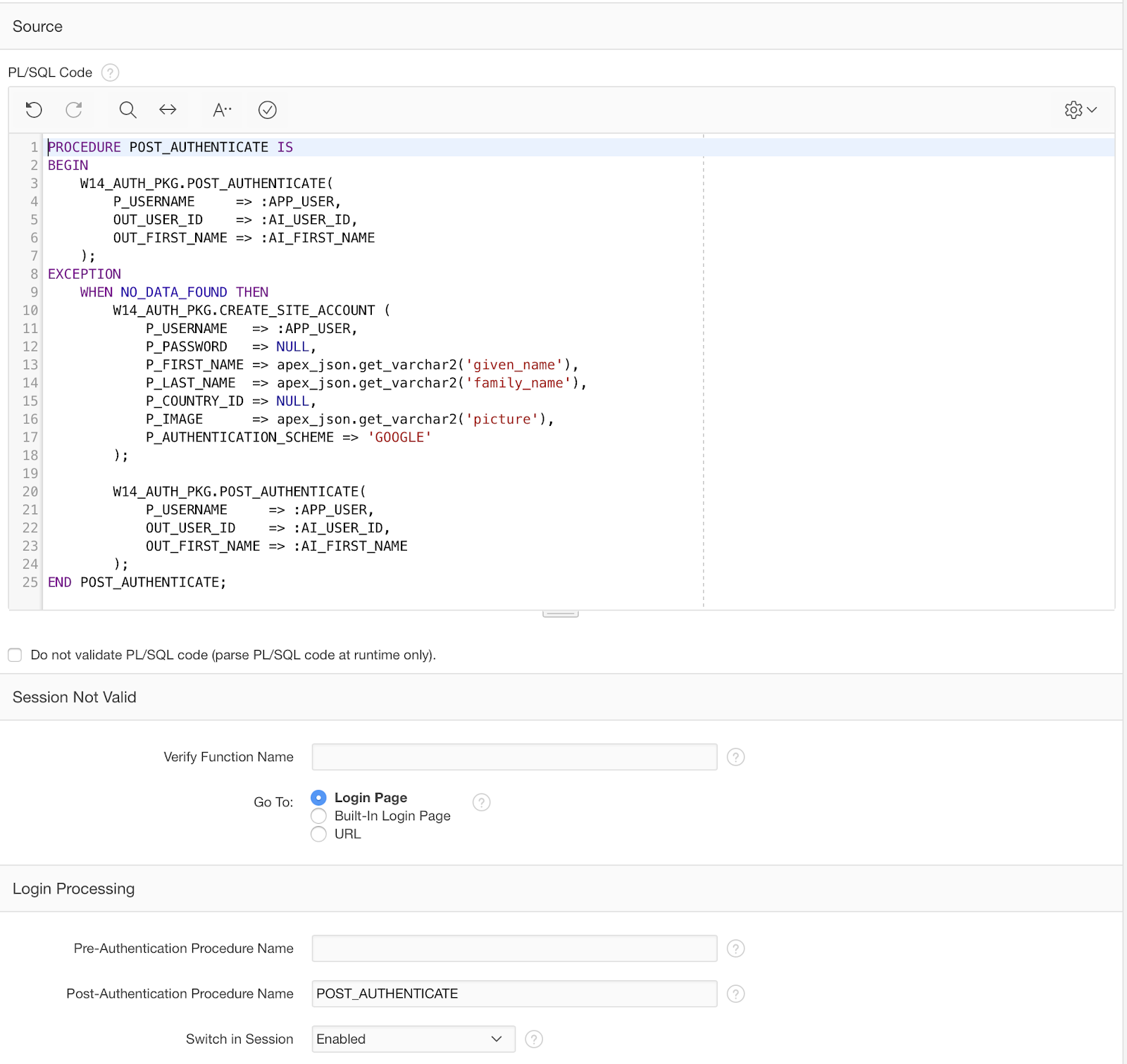Show help for Post-Authentication Procedure Name
This screenshot has width=1127, height=1064.
click(736, 994)
